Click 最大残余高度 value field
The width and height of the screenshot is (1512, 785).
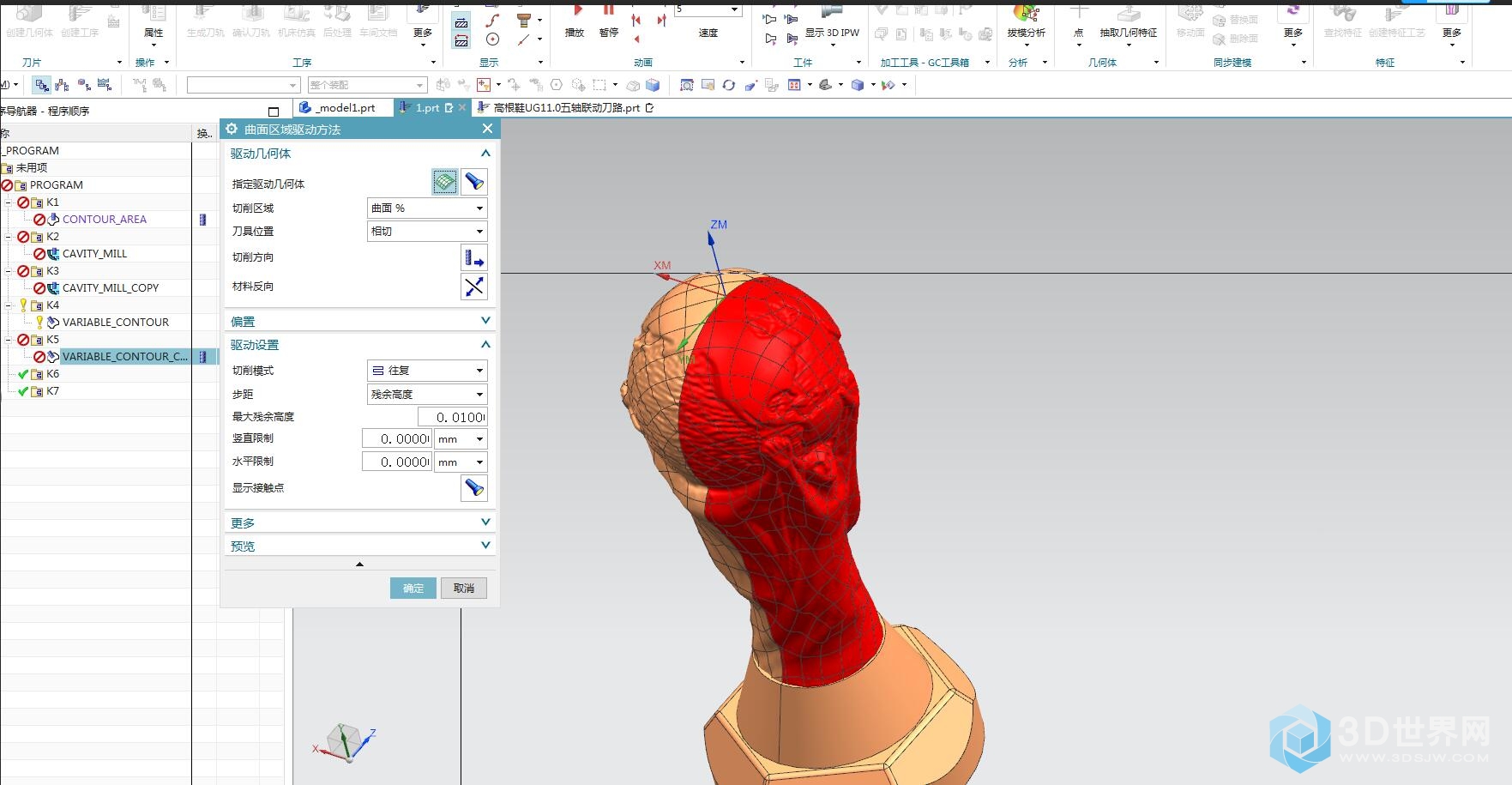click(453, 417)
